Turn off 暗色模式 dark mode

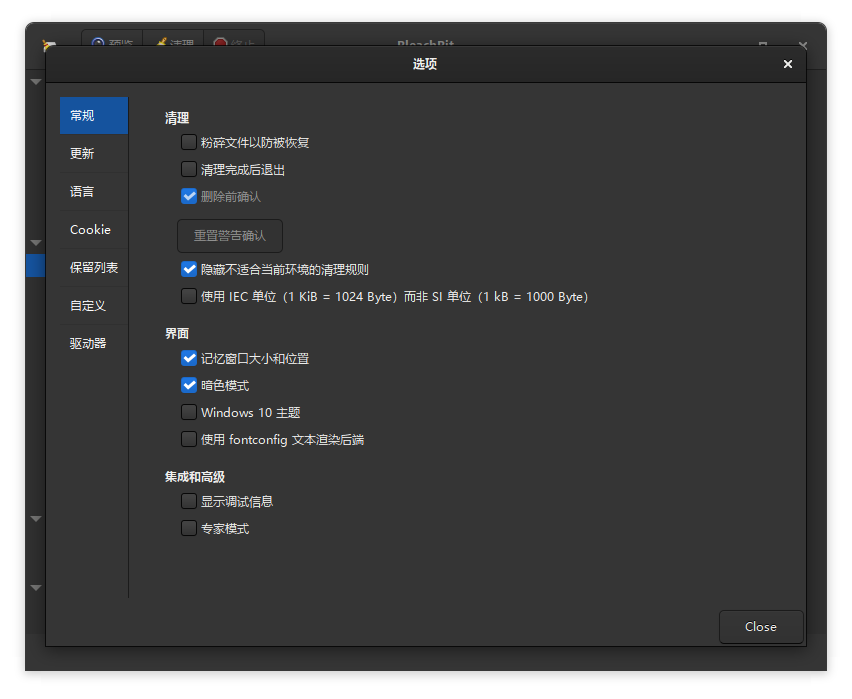coord(189,385)
